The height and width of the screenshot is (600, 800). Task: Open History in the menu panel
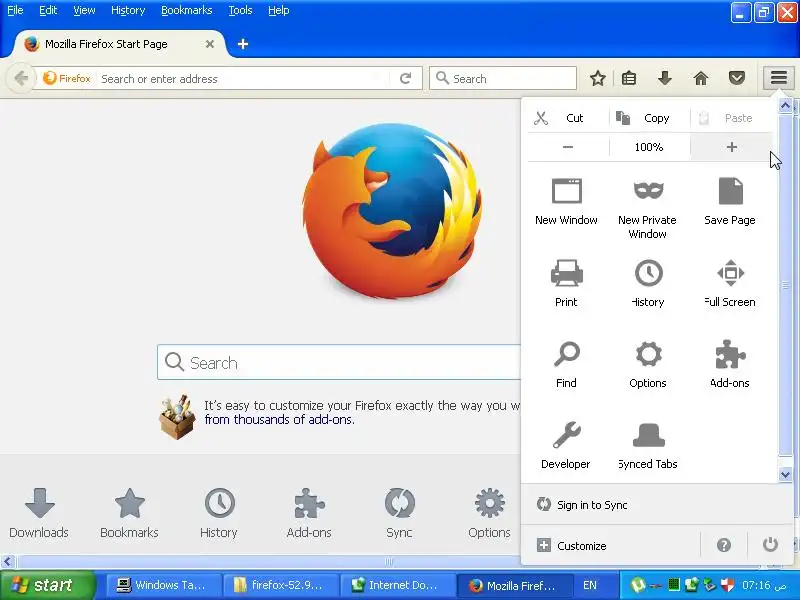pyautogui.click(x=648, y=283)
